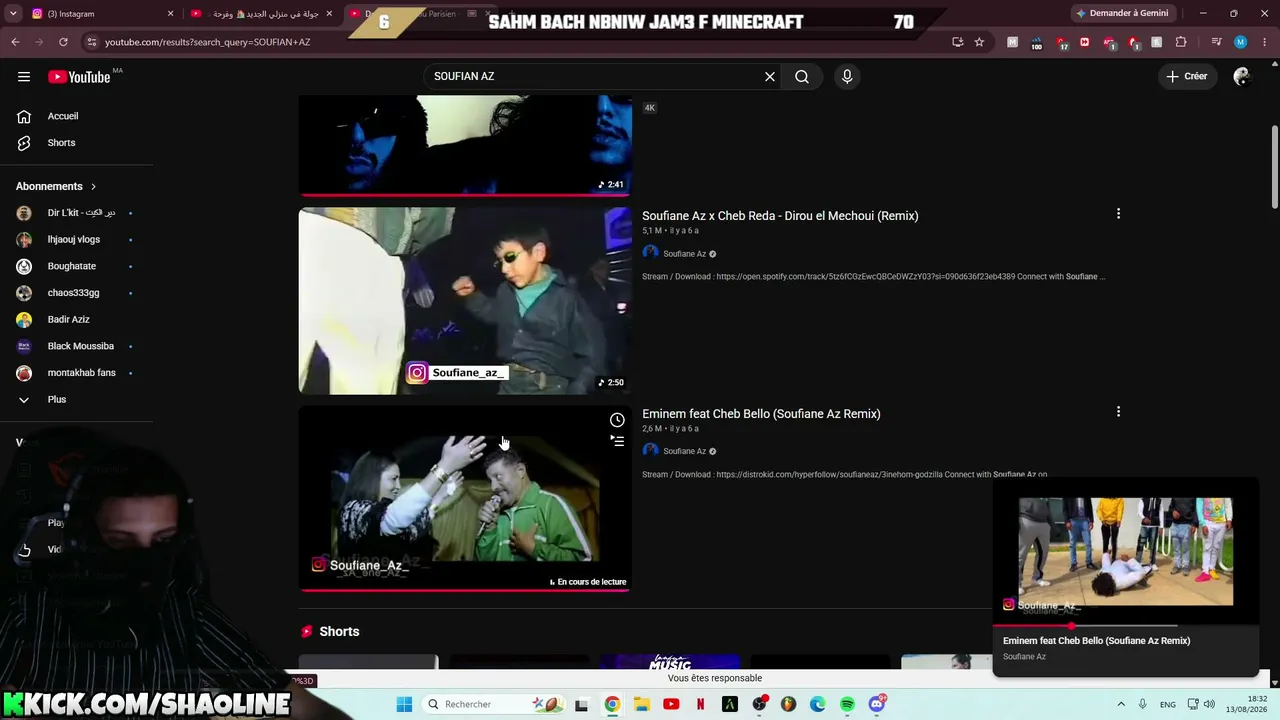Viewport: 1280px width, 720px height.
Task: Add Eminem remix to queue icon
Action: [617, 441]
